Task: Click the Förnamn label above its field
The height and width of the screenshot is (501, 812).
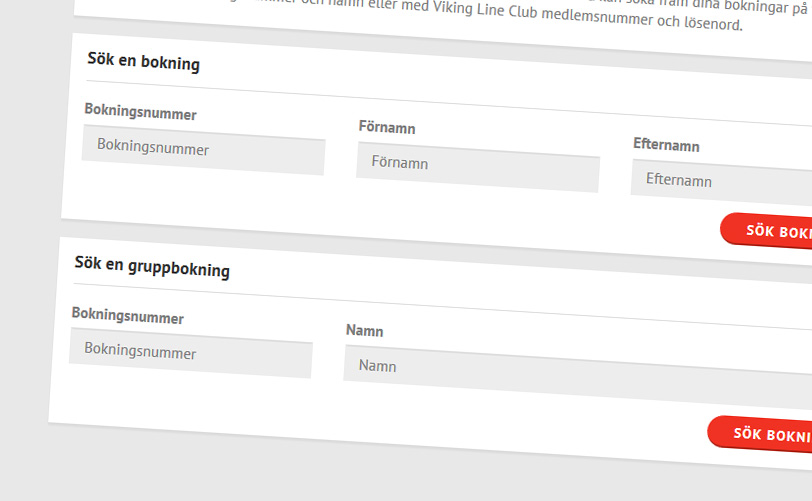Action: (387, 128)
